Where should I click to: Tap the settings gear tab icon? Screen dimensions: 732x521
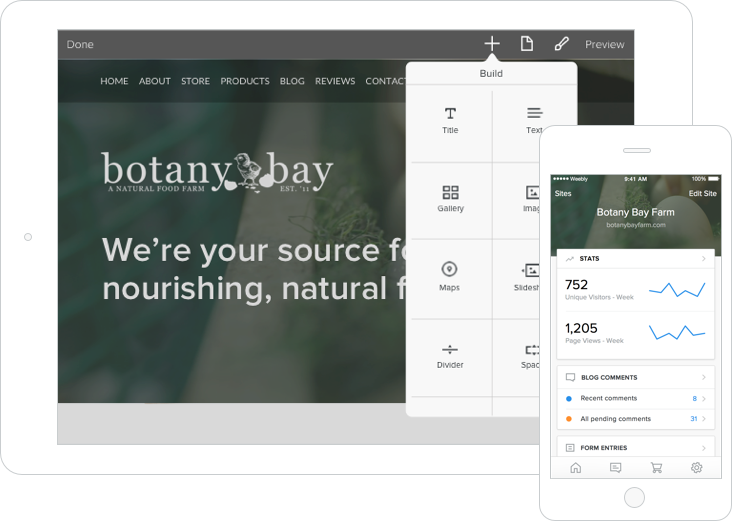697,467
